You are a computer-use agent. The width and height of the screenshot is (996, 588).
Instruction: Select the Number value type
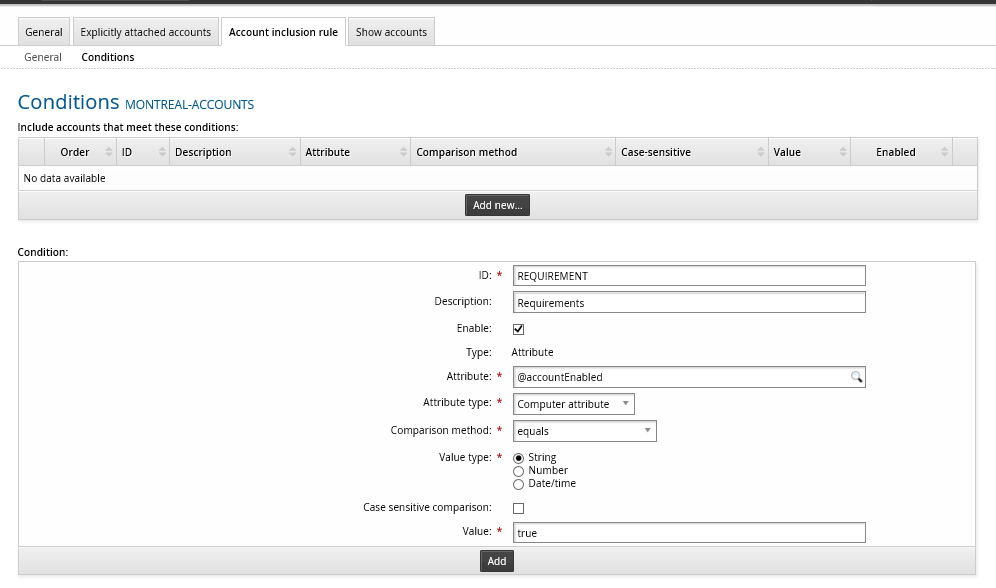pos(518,471)
